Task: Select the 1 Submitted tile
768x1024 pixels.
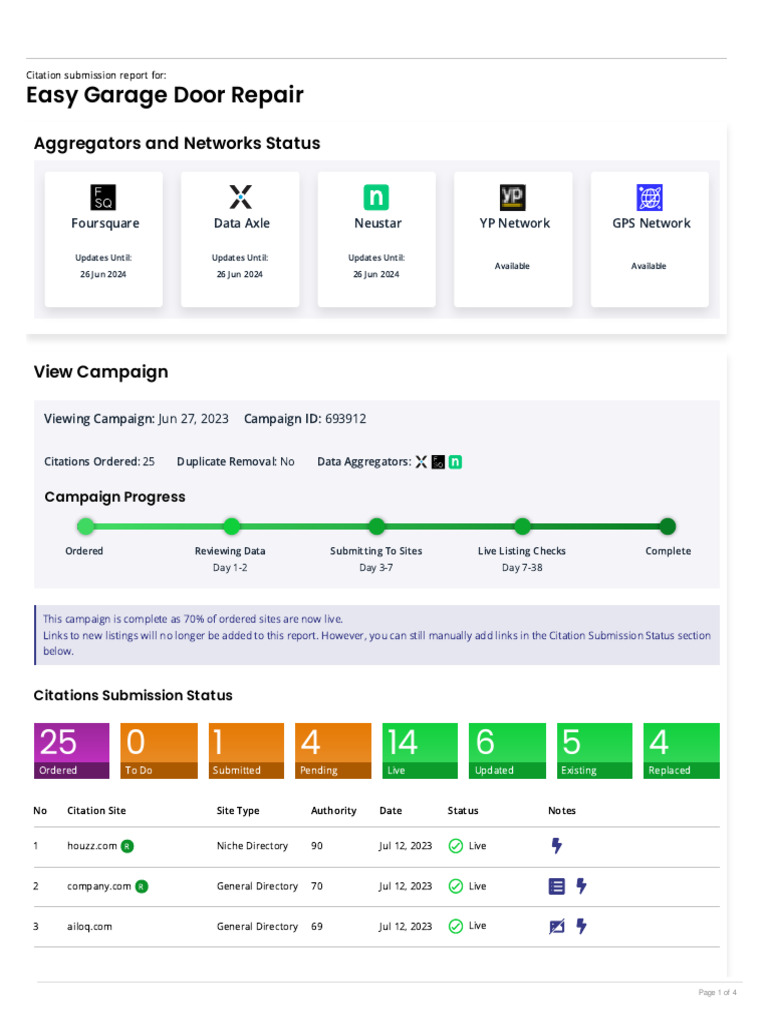Action: [x=246, y=751]
